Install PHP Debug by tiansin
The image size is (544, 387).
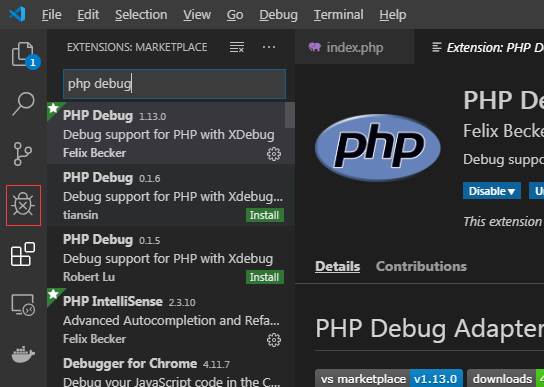(x=265, y=215)
